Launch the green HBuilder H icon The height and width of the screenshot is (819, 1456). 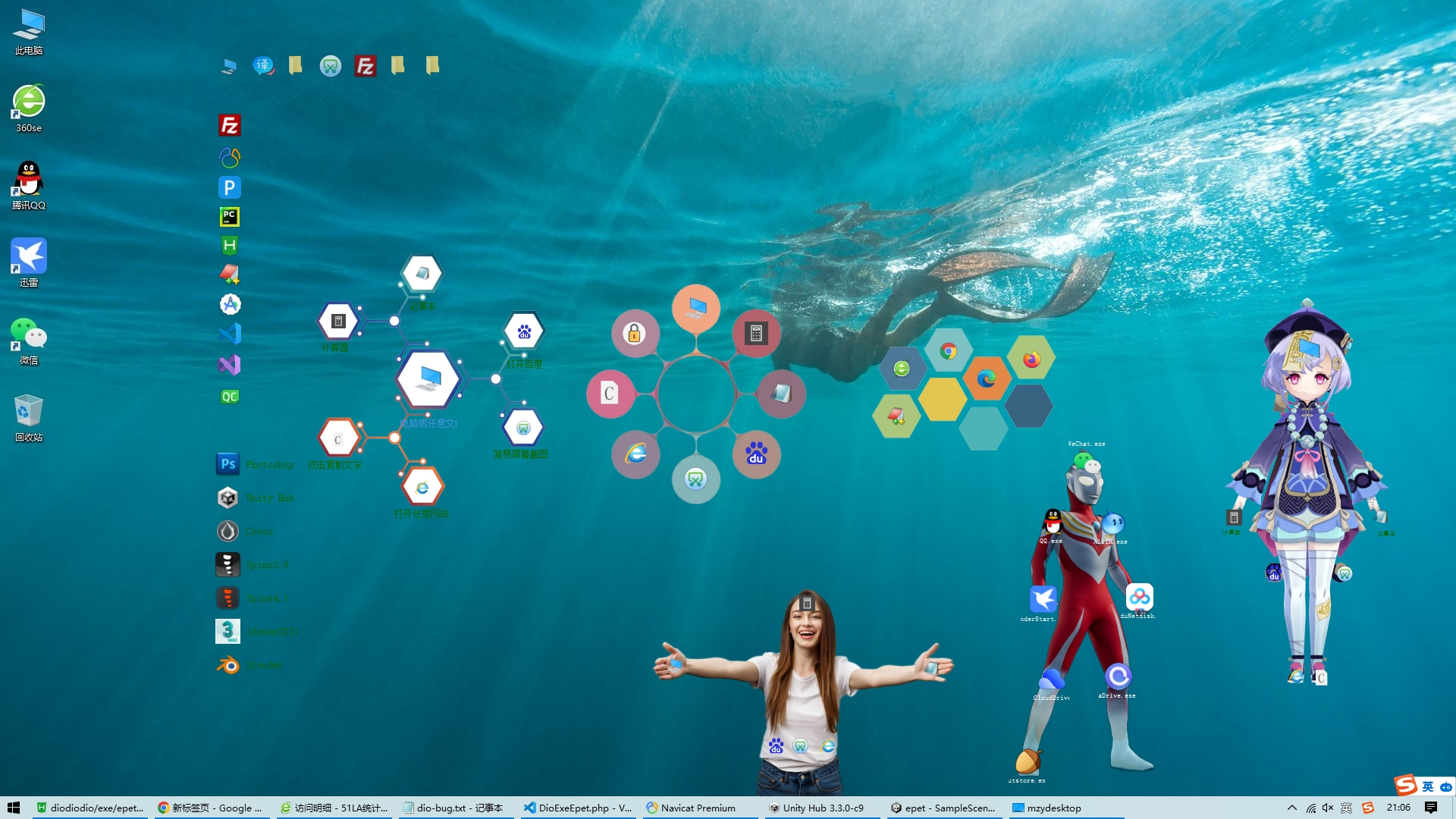click(x=230, y=246)
